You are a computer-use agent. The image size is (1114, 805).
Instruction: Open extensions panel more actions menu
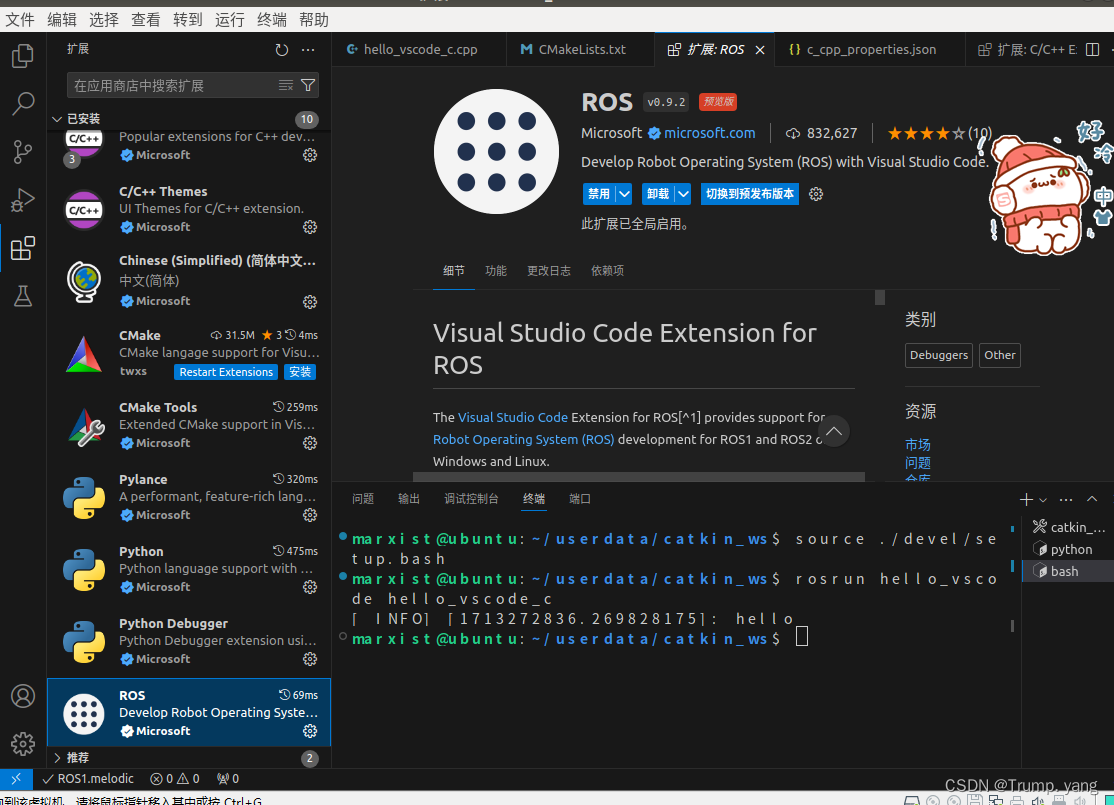click(x=308, y=50)
